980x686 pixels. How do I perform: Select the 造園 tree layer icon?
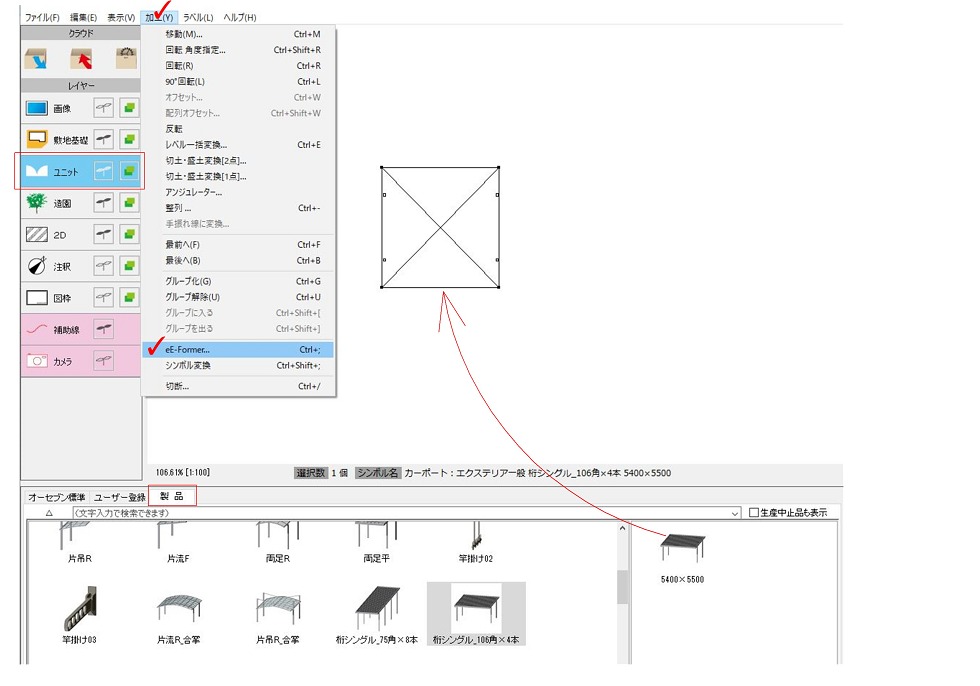click(37, 202)
